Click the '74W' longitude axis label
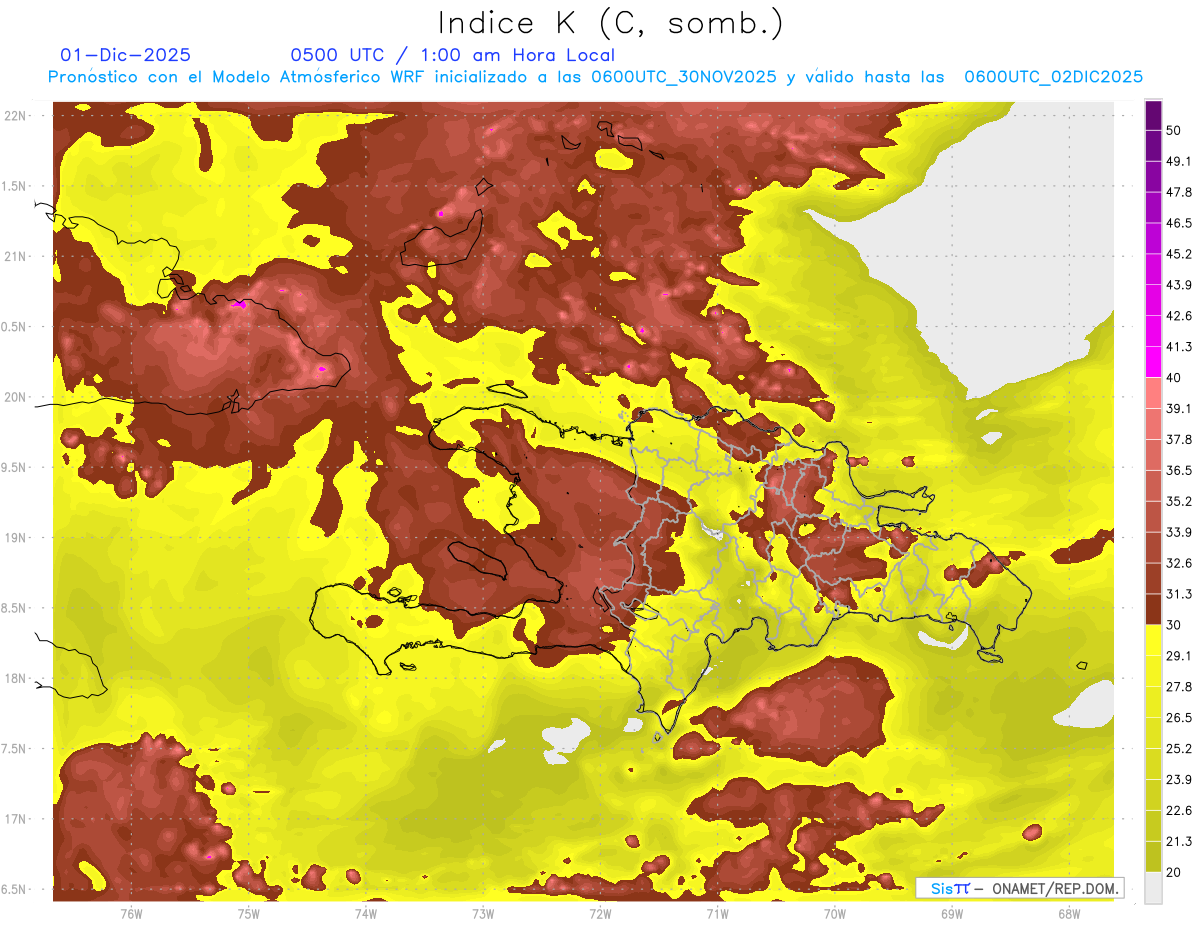This screenshot has height=927, width=1200. click(x=365, y=915)
